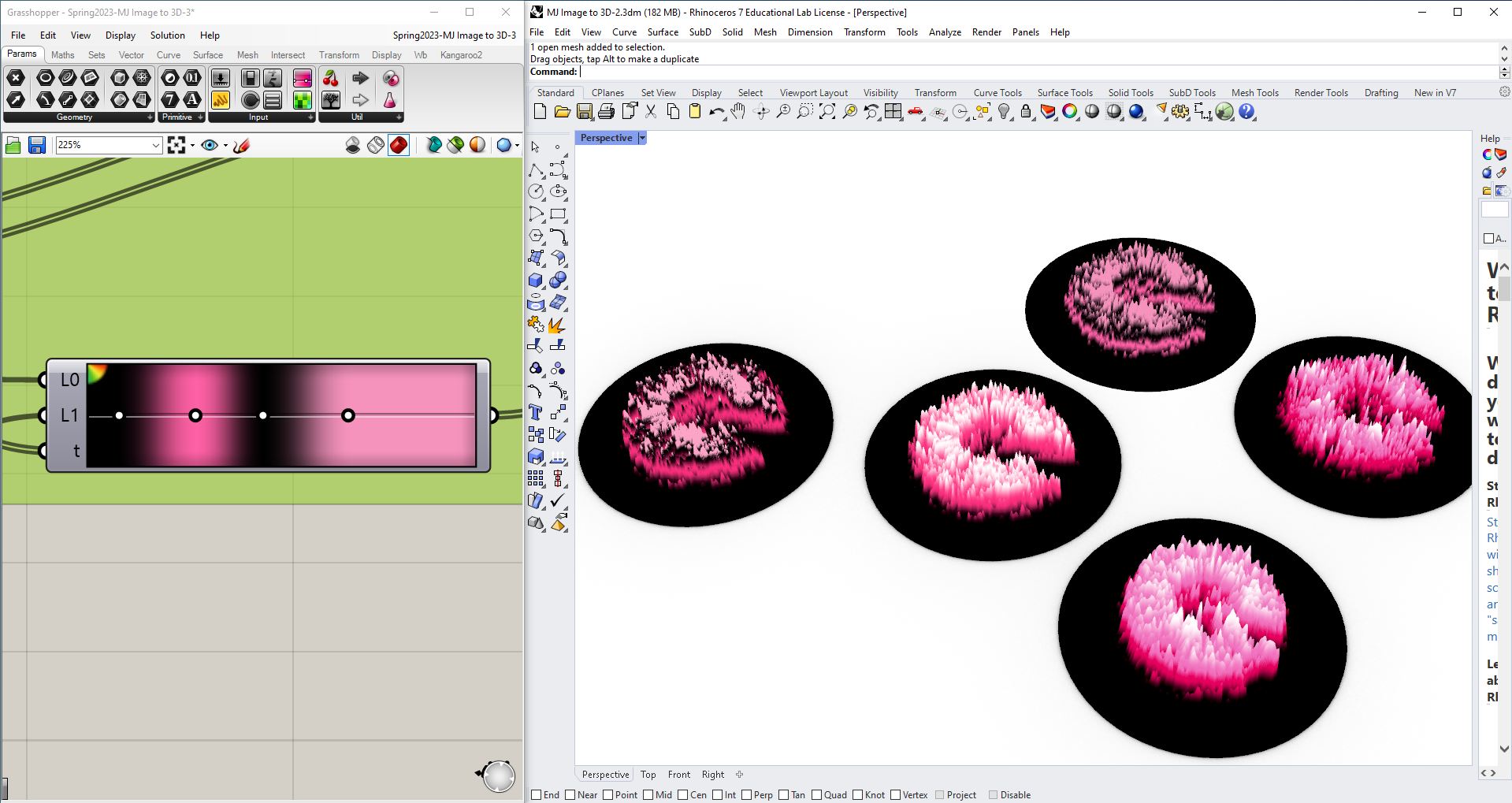The image size is (1512, 803).
Task: Open the Kangaroo2 tab in Grasshopper
Action: pos(461,55)
